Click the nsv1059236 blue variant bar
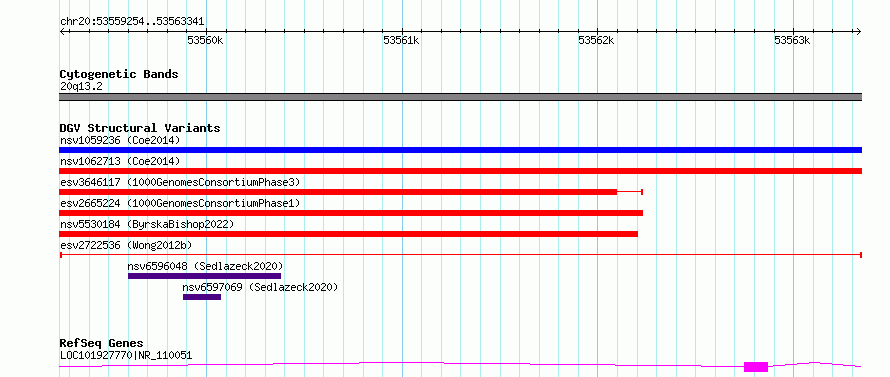 click(460, 150)
